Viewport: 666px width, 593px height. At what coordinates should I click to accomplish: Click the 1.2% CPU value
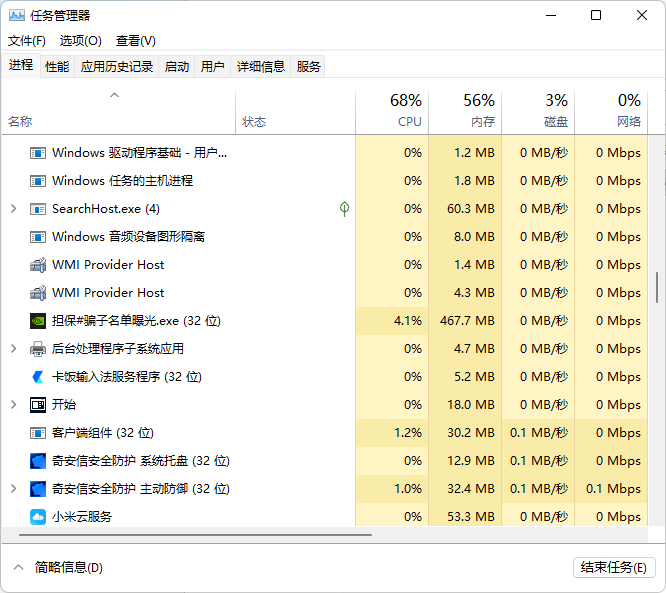(x=408, y=433)
